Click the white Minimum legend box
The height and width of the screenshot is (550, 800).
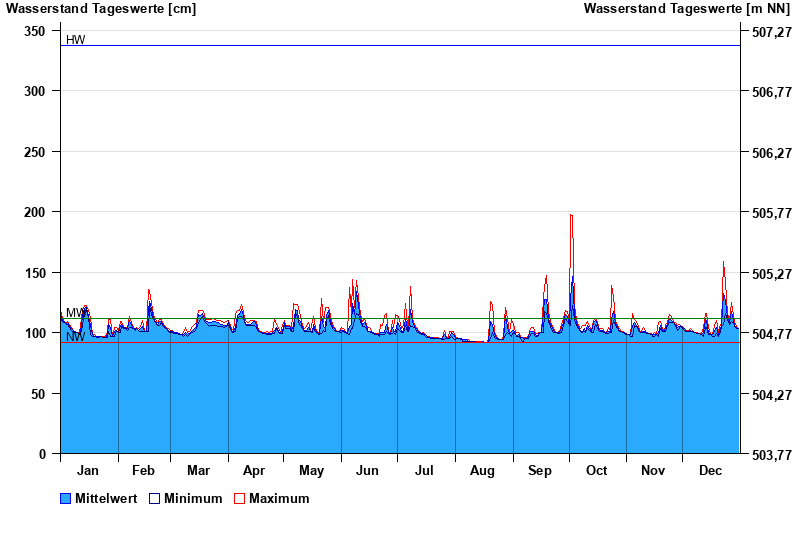(x=154, y=498)
